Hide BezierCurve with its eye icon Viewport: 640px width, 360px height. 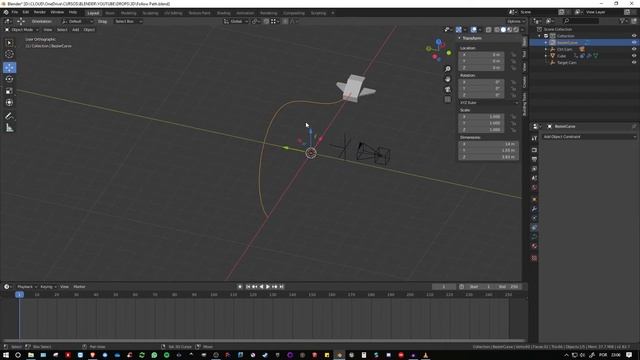pos(634,42)
